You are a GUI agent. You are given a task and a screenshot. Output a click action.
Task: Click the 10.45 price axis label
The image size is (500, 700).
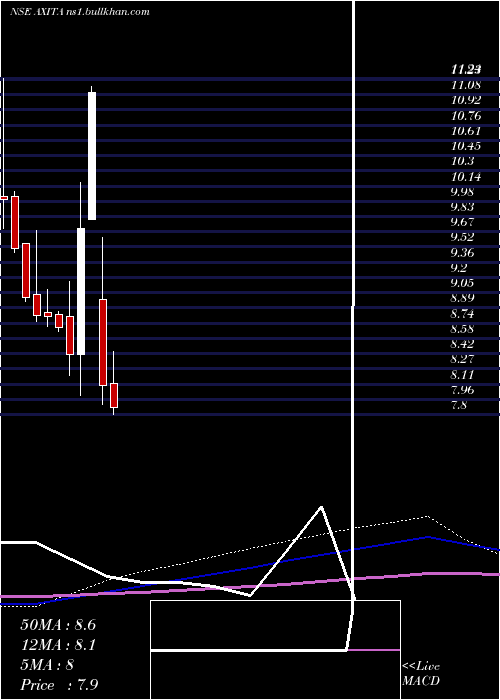tap(466, 146)
